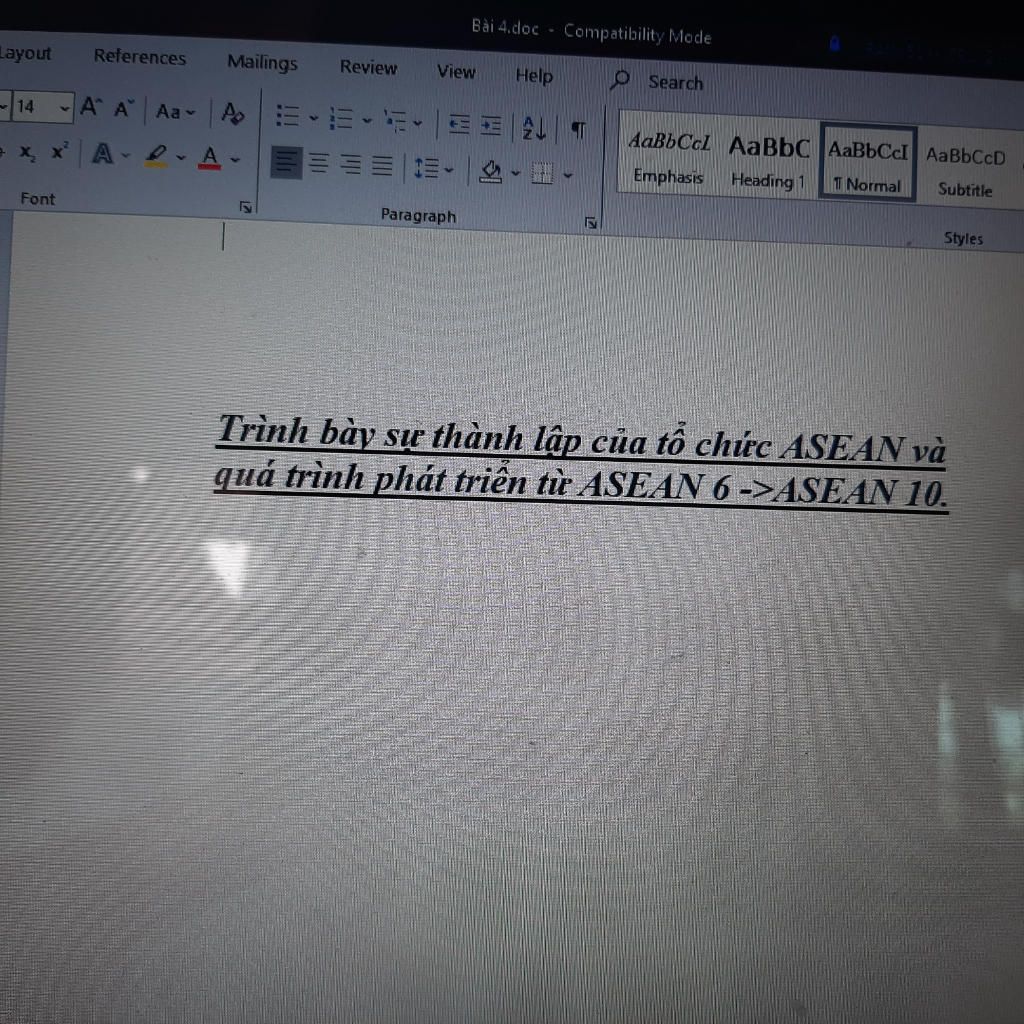This screenshot has height=1024, width=1024.
Task: Open Font dialog launcher
Action: click(x=246, y=207)
